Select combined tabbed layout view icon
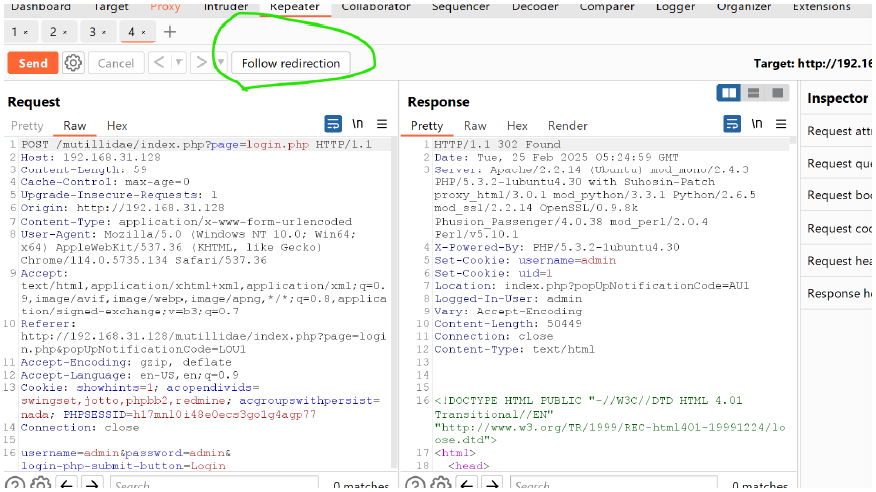This screenshot has width=876, height=492. point(777,93)
